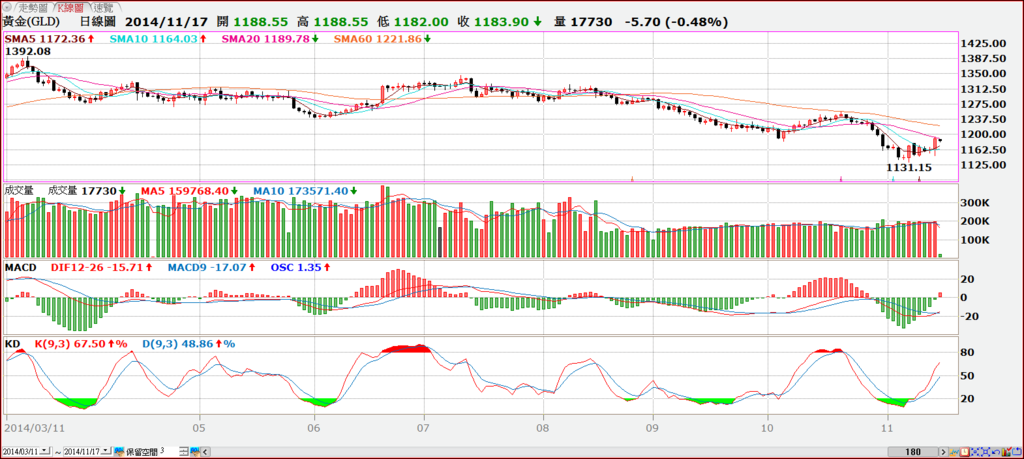This screenshot has width=1024, height=459.
Task: Click the 量 17730 volume value in header
Action: [583, 22]
